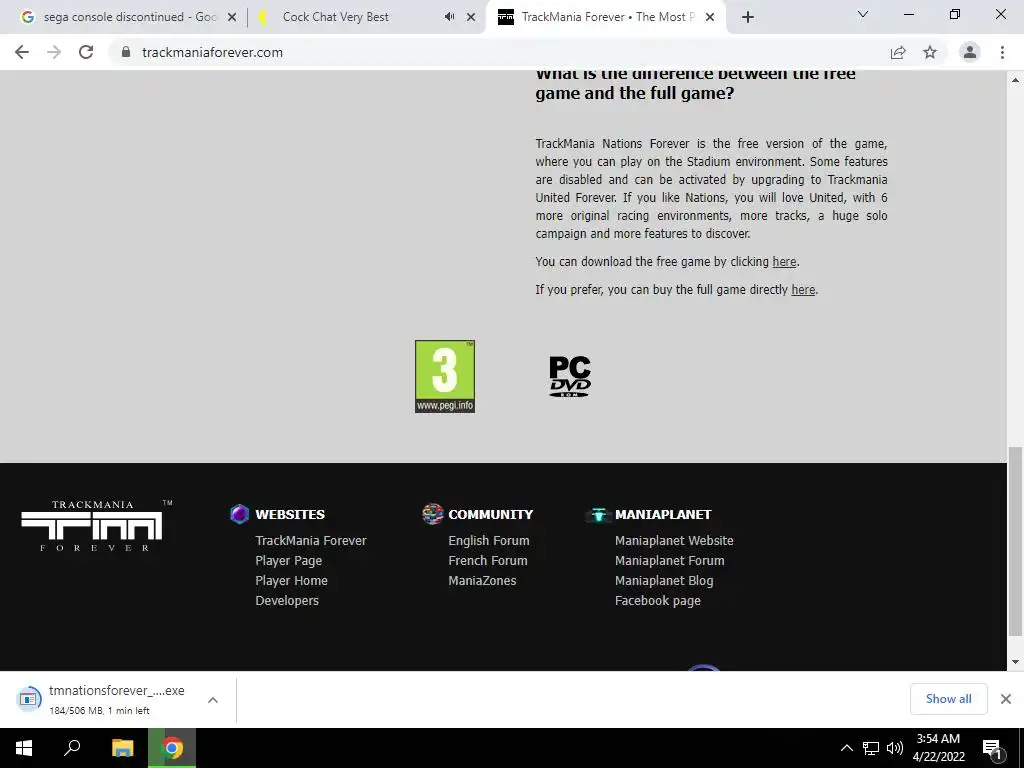Open the Developers link
This screenshot has height=768, width=1024.
(x=287, y=601)
